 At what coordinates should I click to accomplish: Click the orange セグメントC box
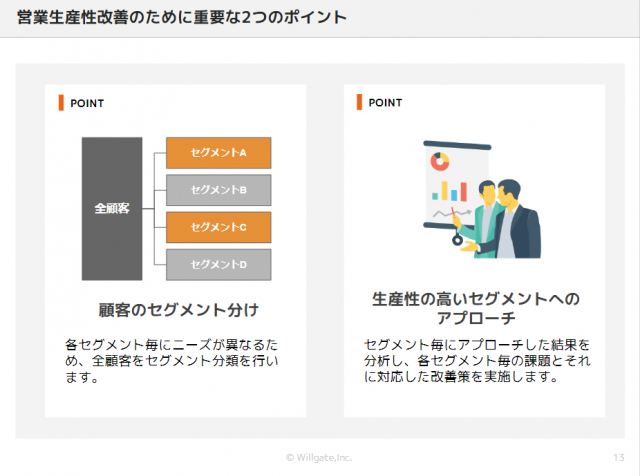[218, 227]
